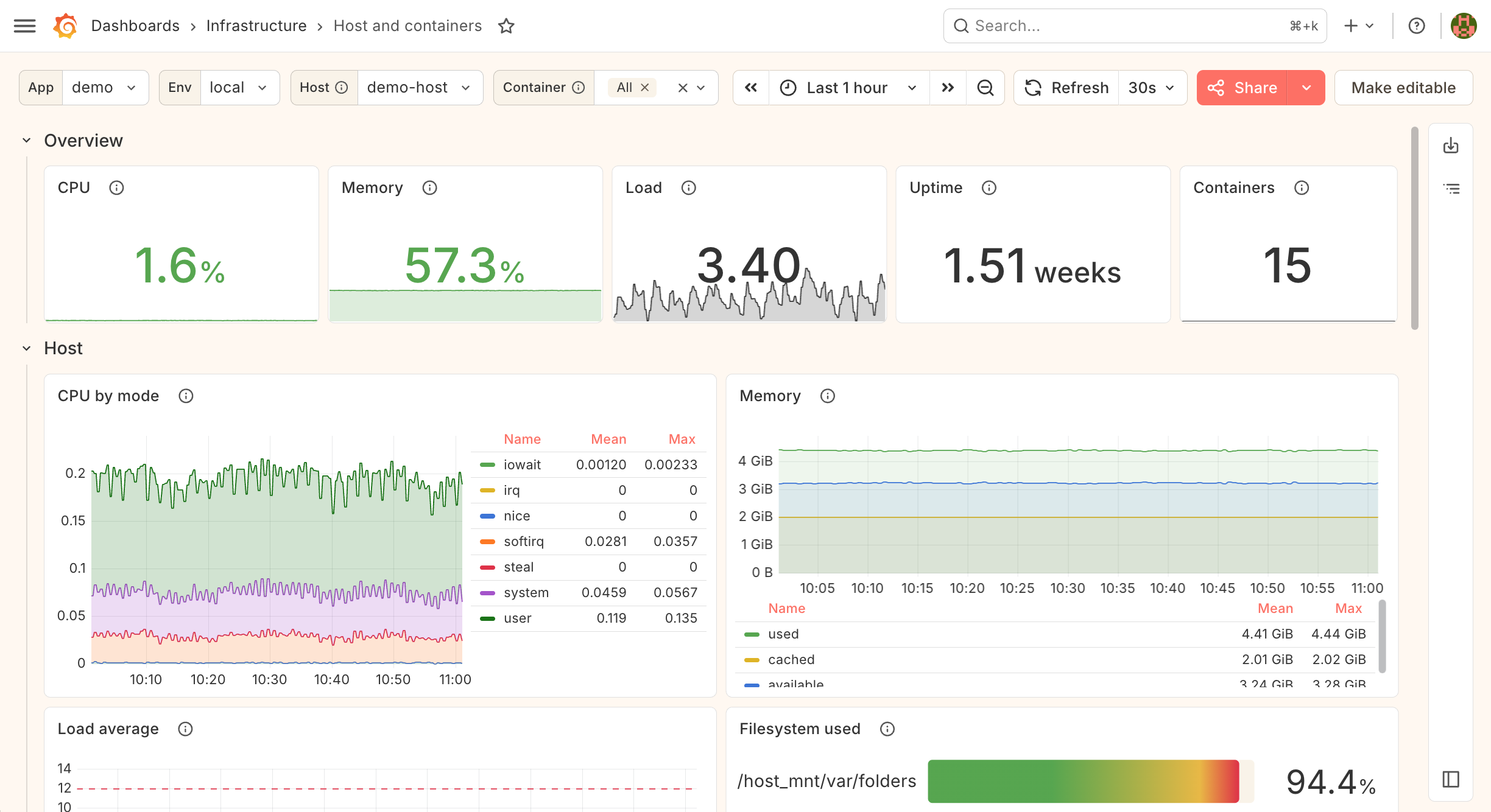Remove the All container tag

(645, 88)
